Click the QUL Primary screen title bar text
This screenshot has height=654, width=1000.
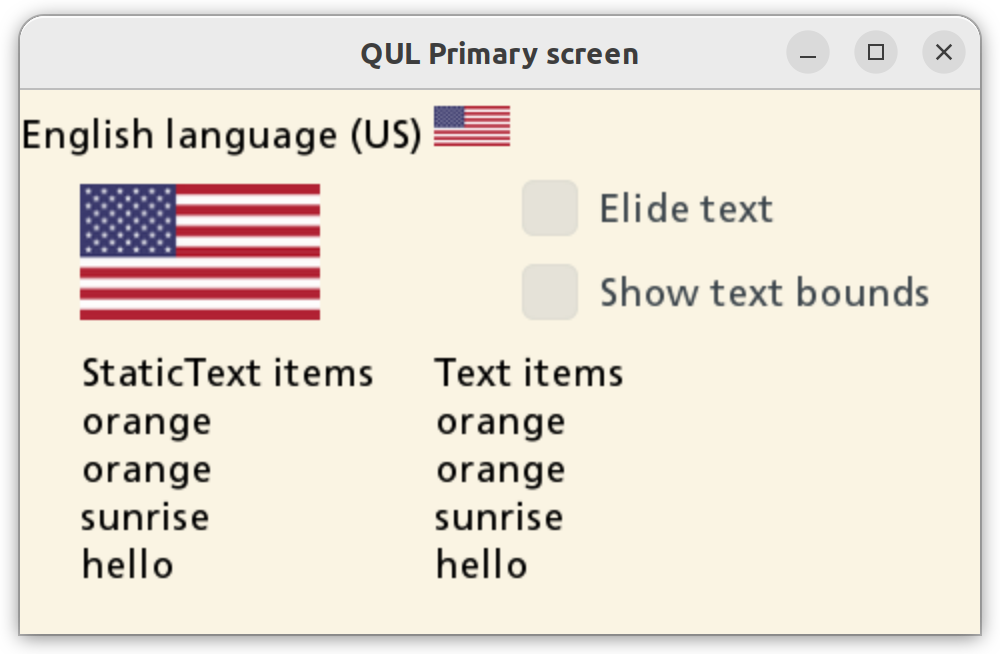click(499, 53)
